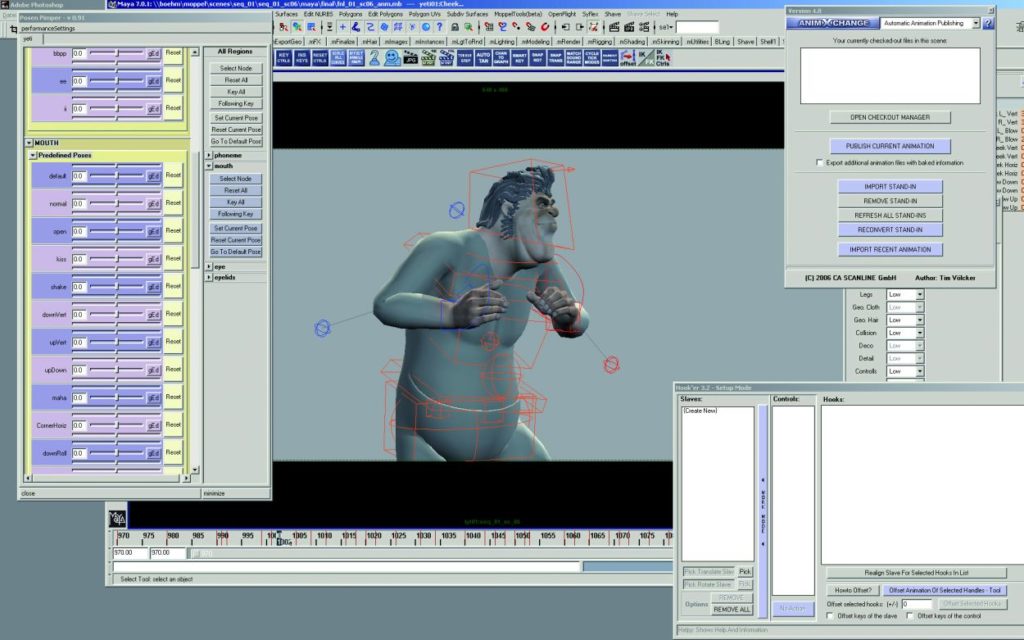Click the AnimXchange help question mark icon
This screenshot has width=1024, height=640.
click(988, 23)
